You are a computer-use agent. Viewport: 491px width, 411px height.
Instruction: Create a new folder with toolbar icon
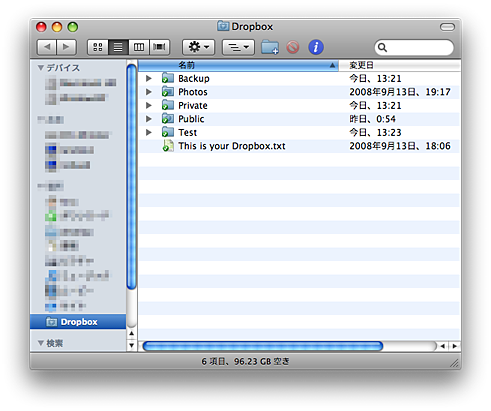coord(270,47)
